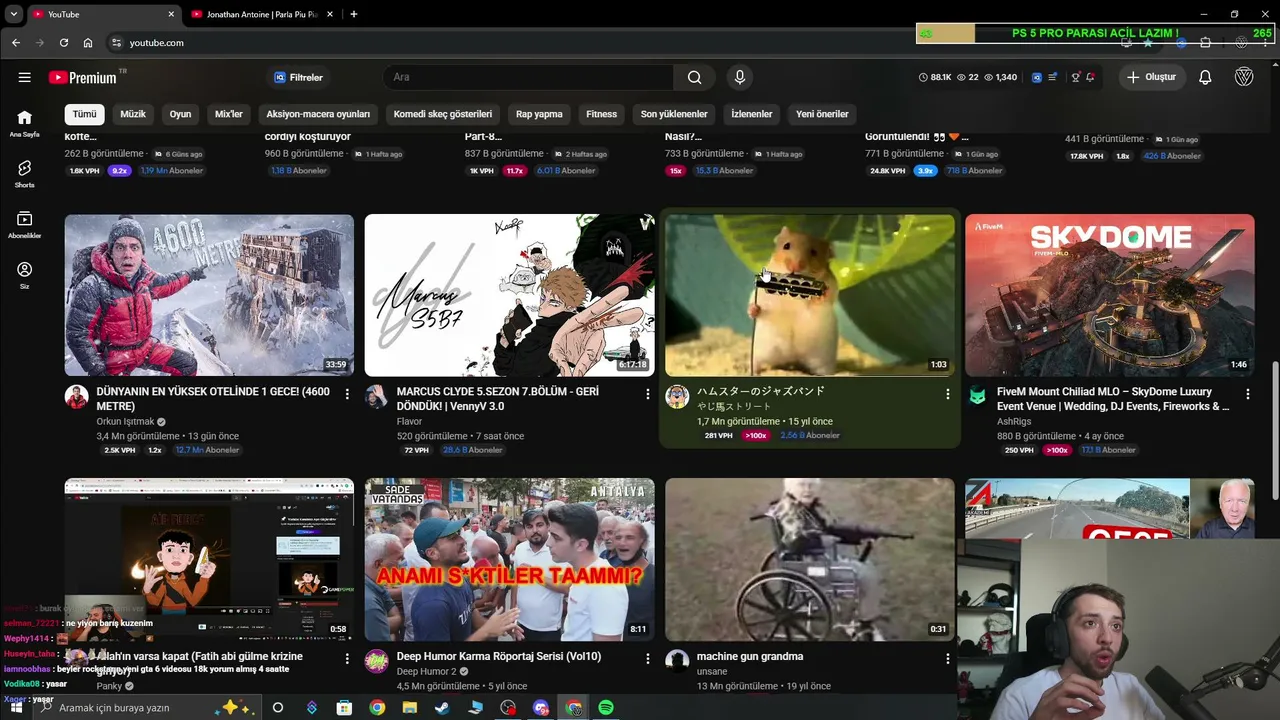Open the YouTube hamburger guide menu
The height and width of the screenshot is (720, 1280).
[24, 77]
